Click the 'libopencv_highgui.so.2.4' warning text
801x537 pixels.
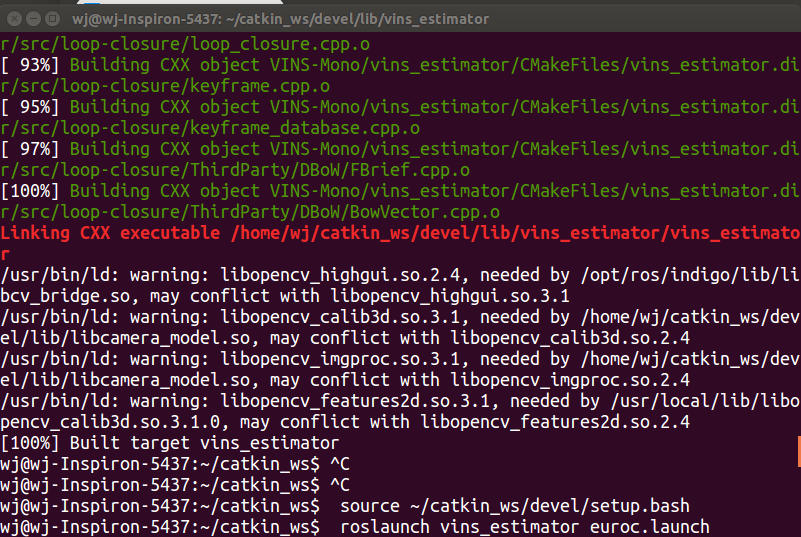pos(340,275)
